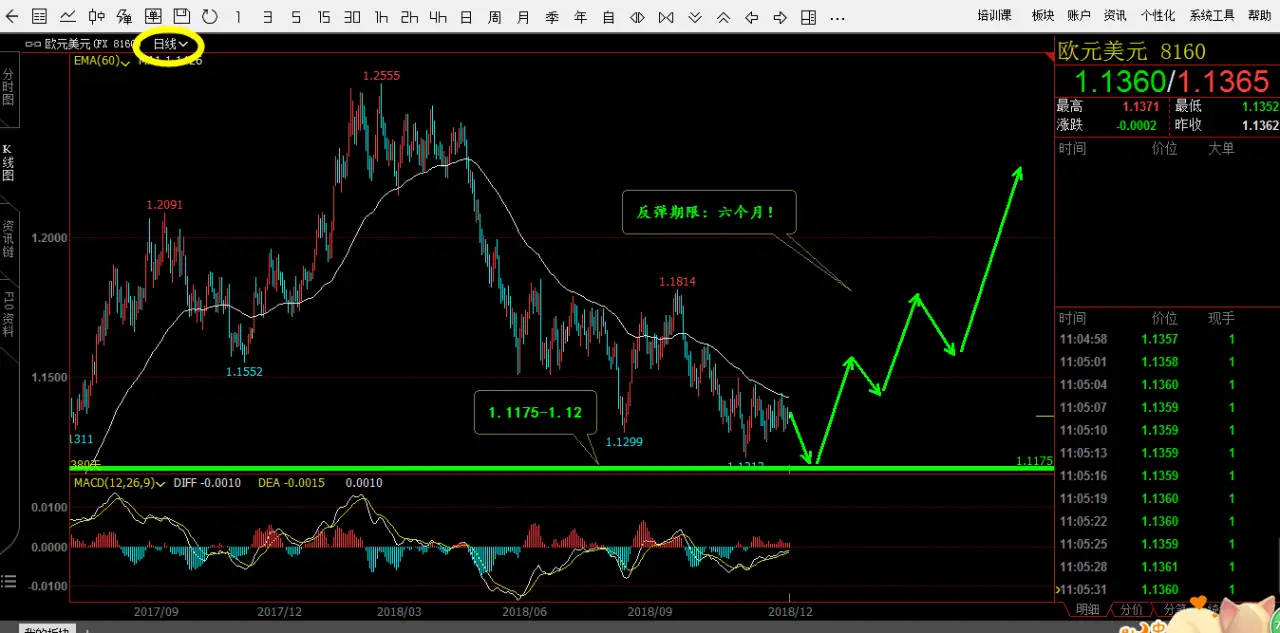The height and width of the screenshot is (633, 1280).
Task: Select the tick row at 11:05:31
Action: tap(1168, 590)
